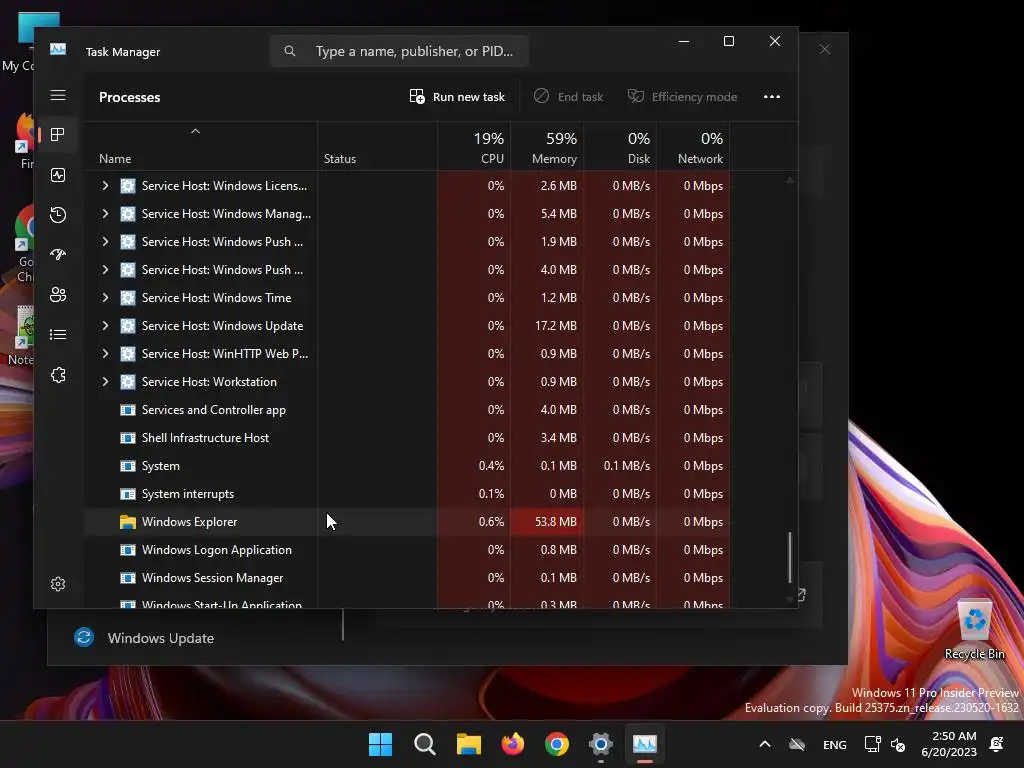The image size is (1024, 768).
Task: Expand Service Host: Workstation group
Action: click(105, 381)
